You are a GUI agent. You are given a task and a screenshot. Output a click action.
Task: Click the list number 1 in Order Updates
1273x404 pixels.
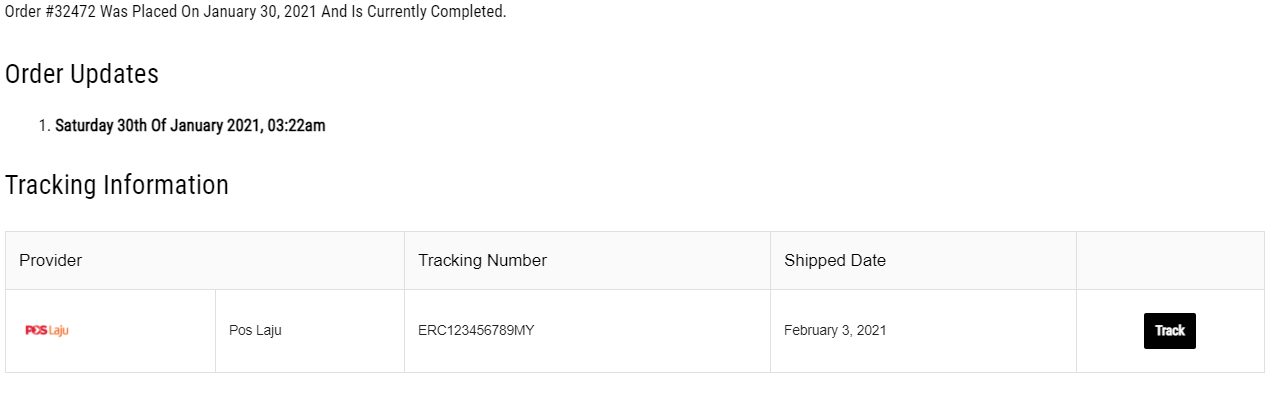[44, 126]
